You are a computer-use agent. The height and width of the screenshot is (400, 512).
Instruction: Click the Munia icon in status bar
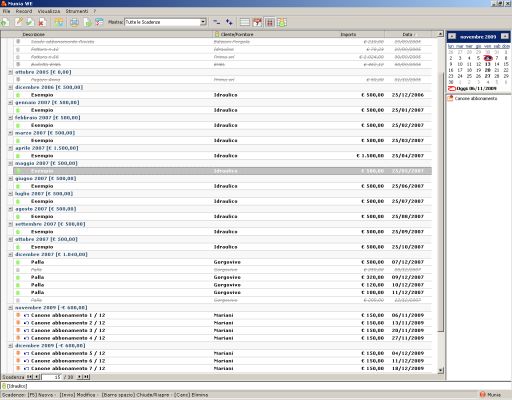[482, 395]
